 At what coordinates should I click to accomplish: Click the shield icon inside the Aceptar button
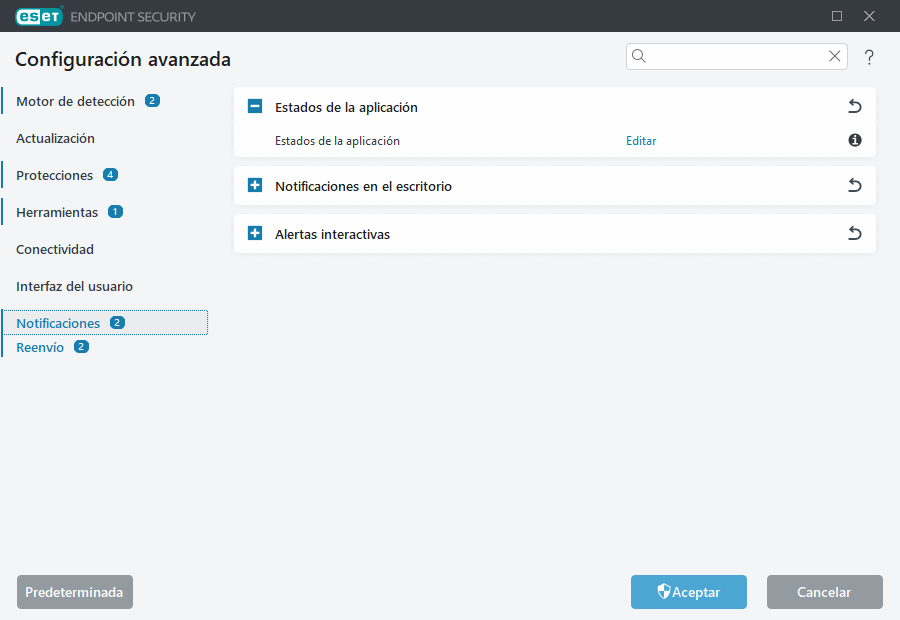[664, 592]
